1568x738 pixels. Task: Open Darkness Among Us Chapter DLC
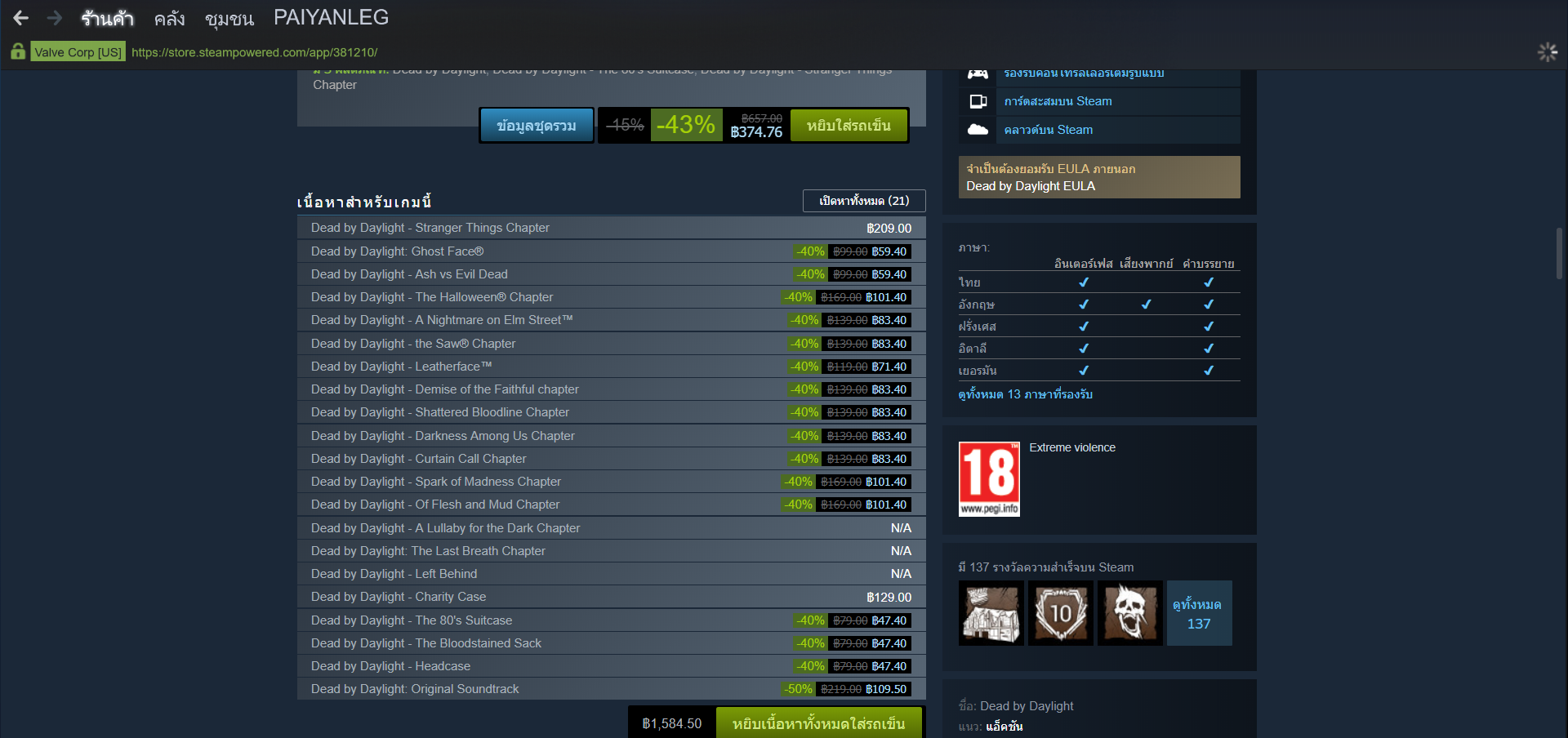tap(612, 436)
